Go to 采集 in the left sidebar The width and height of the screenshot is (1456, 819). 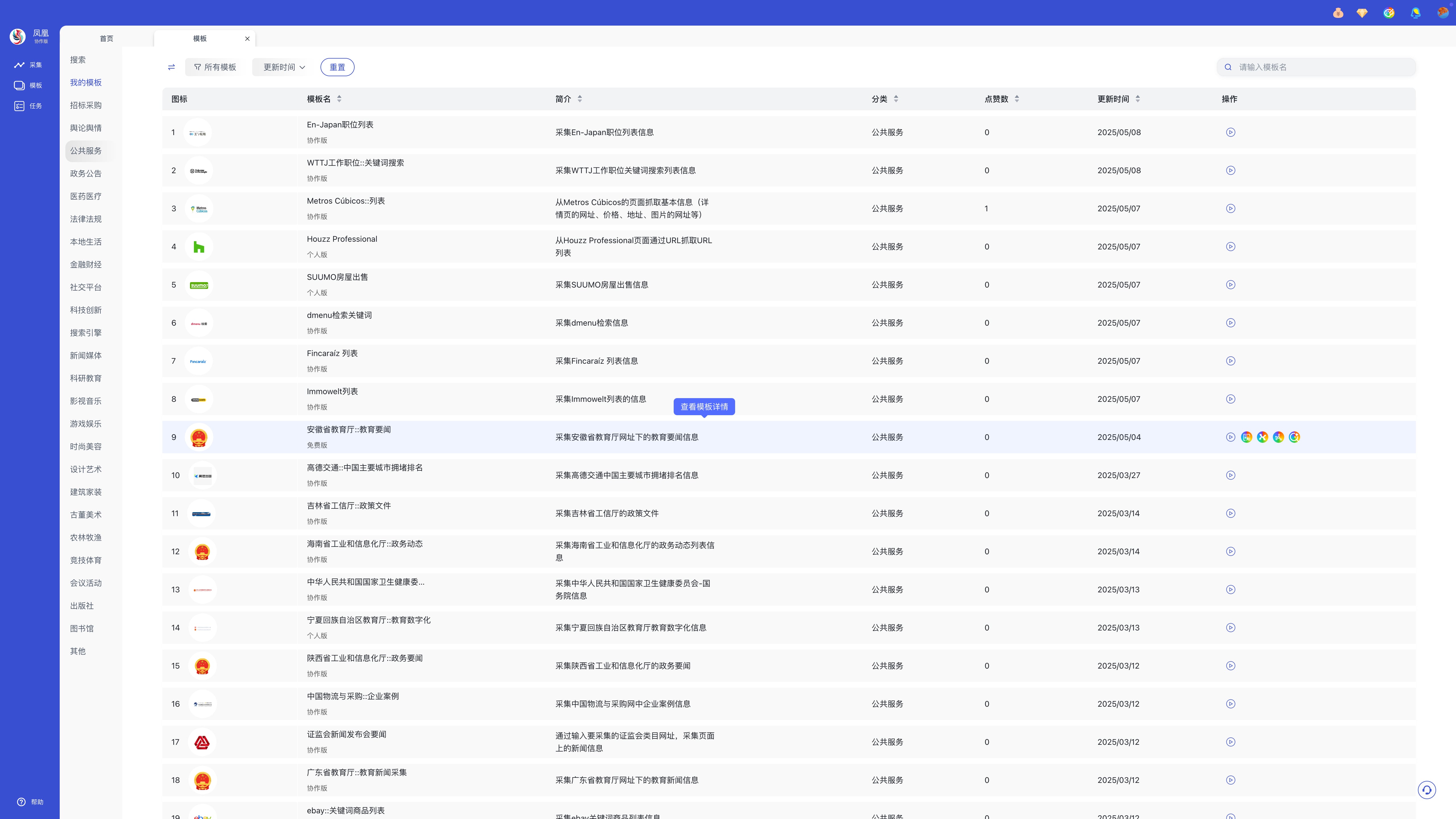pyautogui.click(x=28, y=65)
